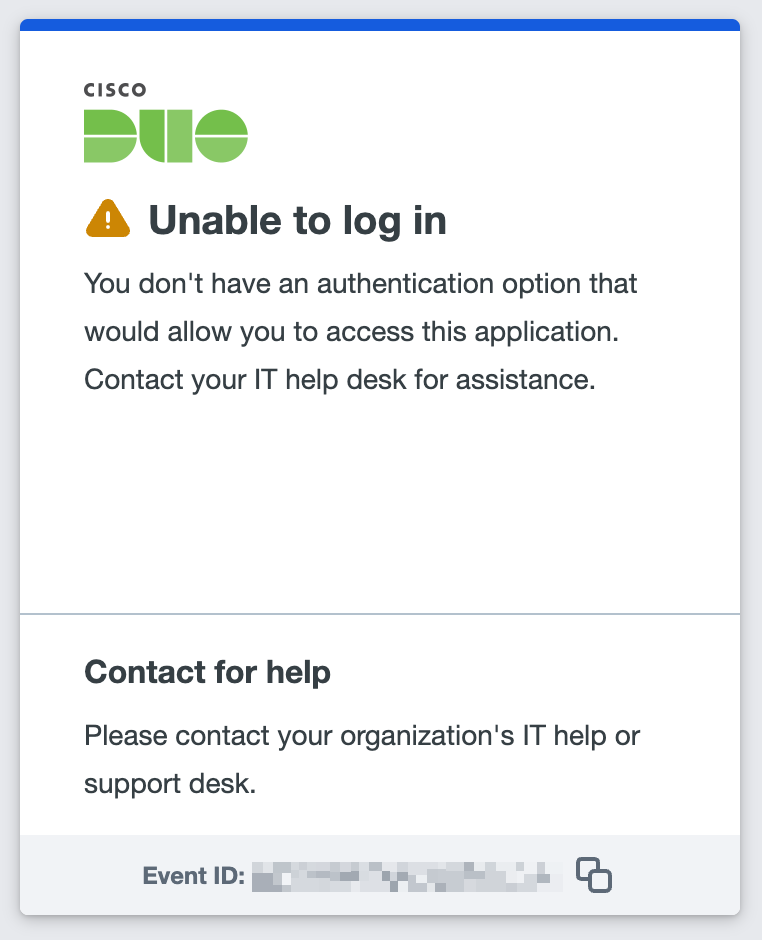Screen dimensions: 762x940
Task: Click the gray footer bar beside Event ID
Action: pyautogui.click(x=680, y=876)
